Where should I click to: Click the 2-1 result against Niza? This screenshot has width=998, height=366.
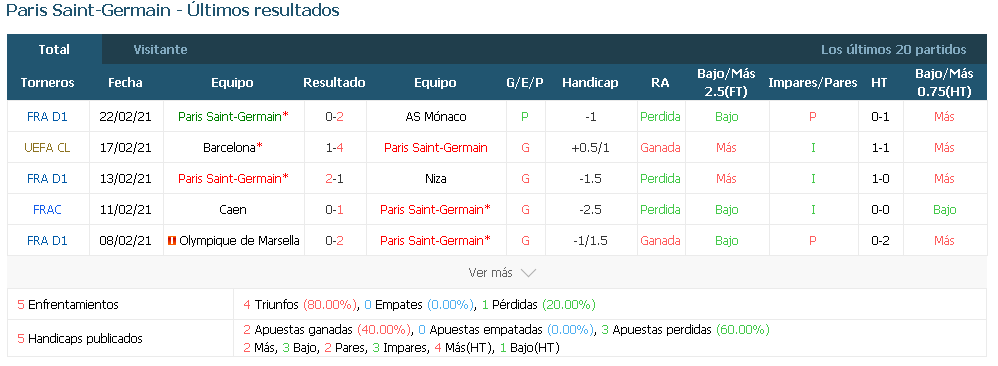(335, 179)
